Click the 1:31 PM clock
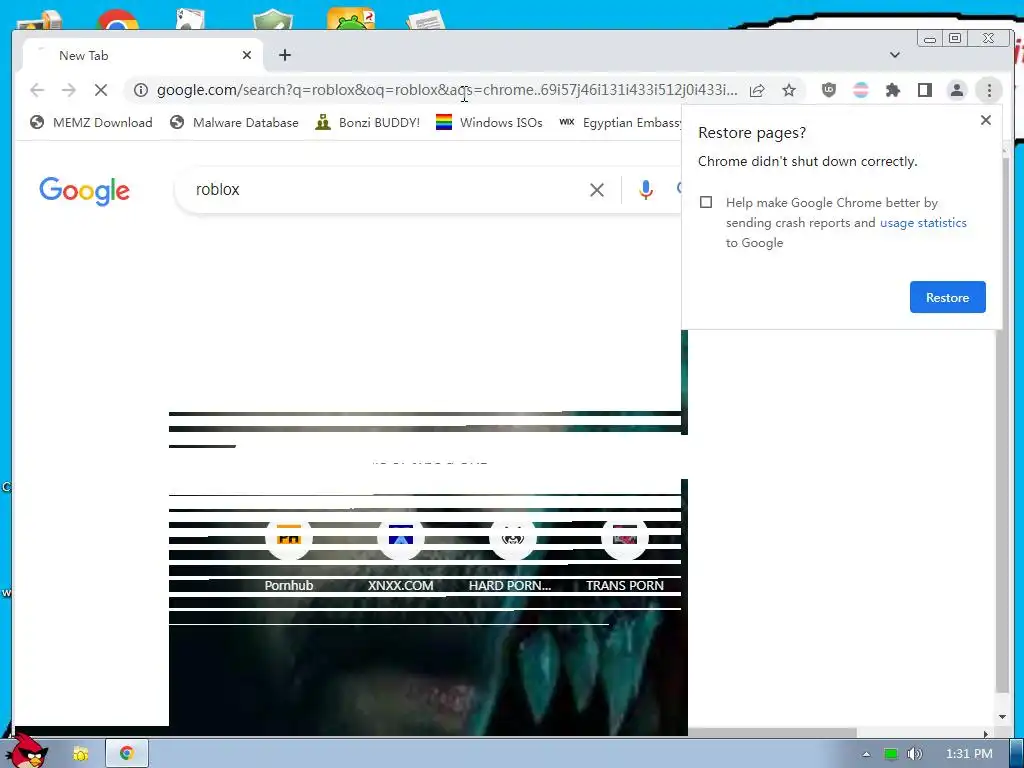1024x768 pixels. click(x=969, y=754)
